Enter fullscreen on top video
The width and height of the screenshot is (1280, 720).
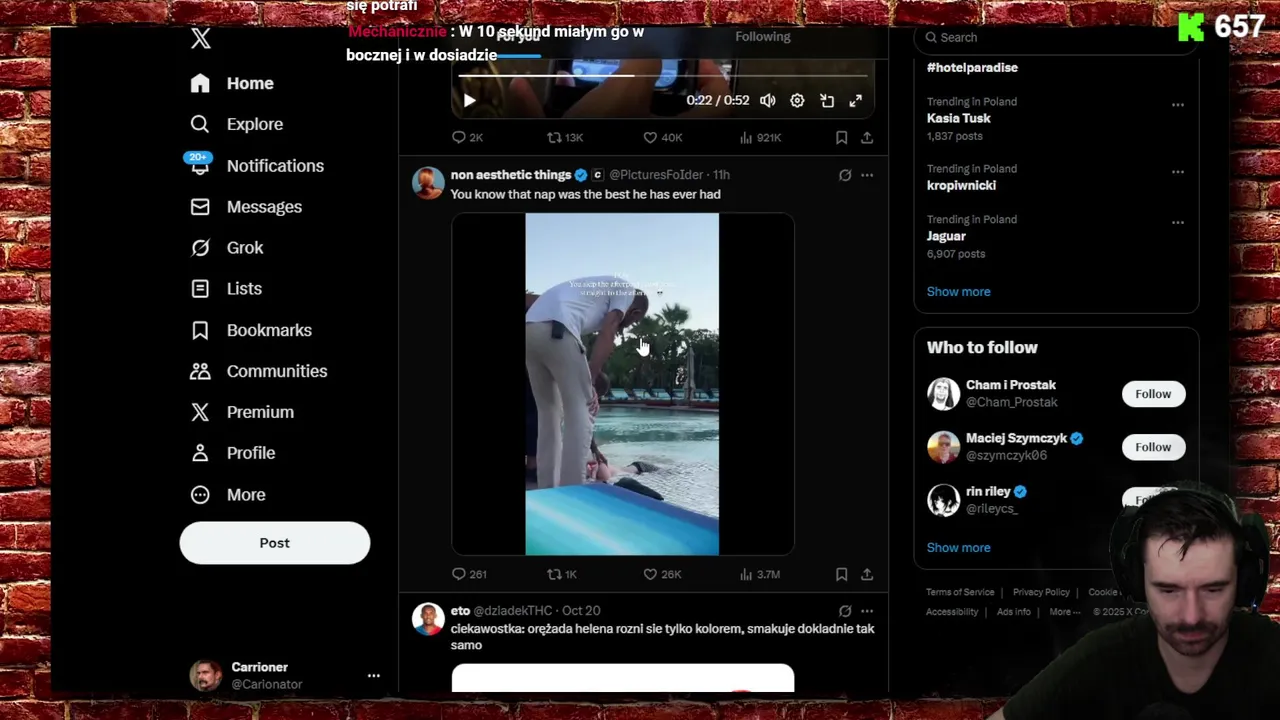(856, 101)
